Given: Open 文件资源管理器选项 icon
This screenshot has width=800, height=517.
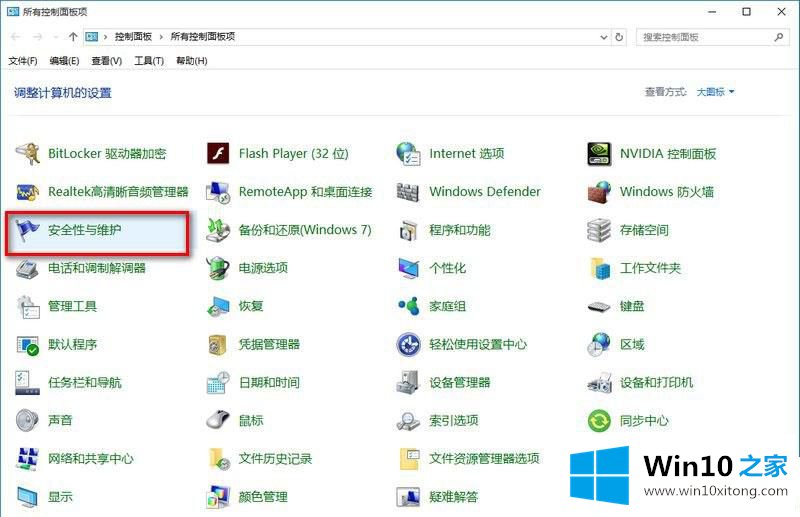Looking at the screenshot, I should click(408, 459).
